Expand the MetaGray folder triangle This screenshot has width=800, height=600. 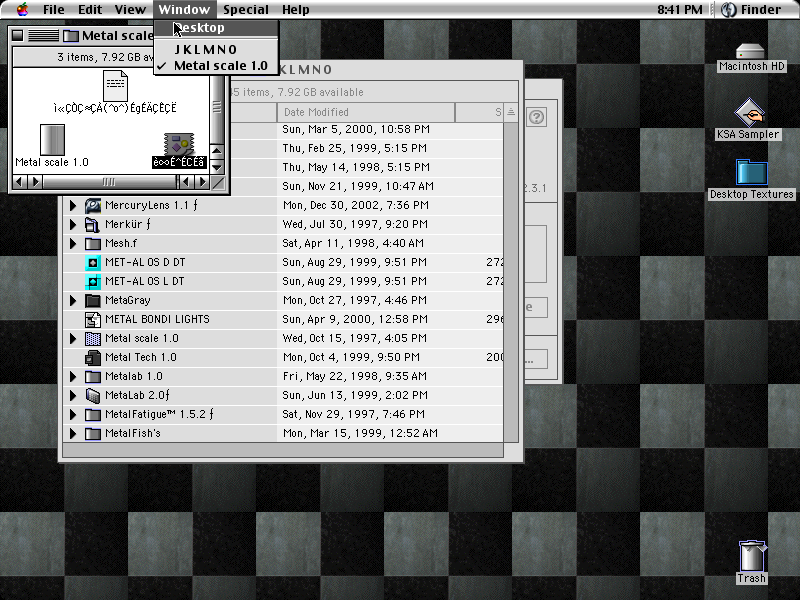(x=73, y=301)
